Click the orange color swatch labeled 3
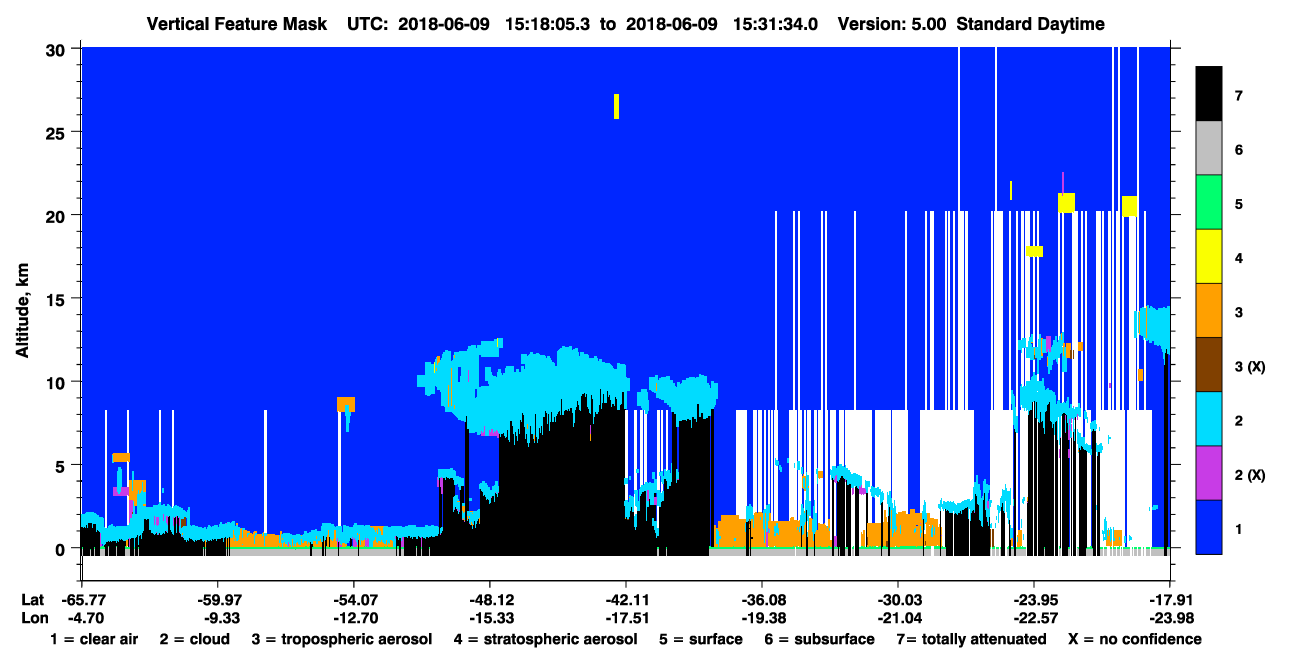1300x667 pixels. [1209, 311]
